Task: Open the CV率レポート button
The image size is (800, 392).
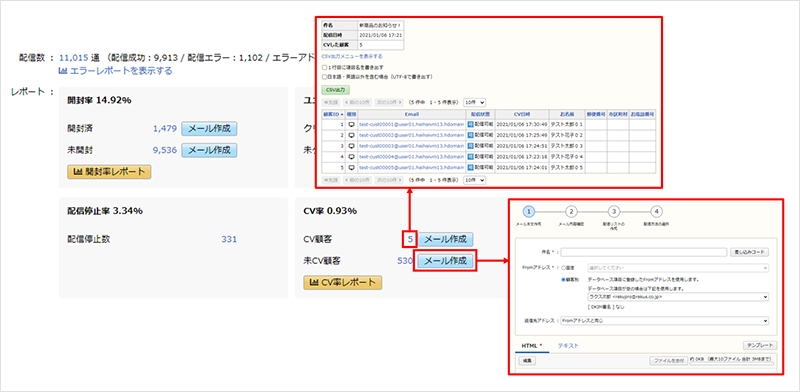Action: (342, 283)
